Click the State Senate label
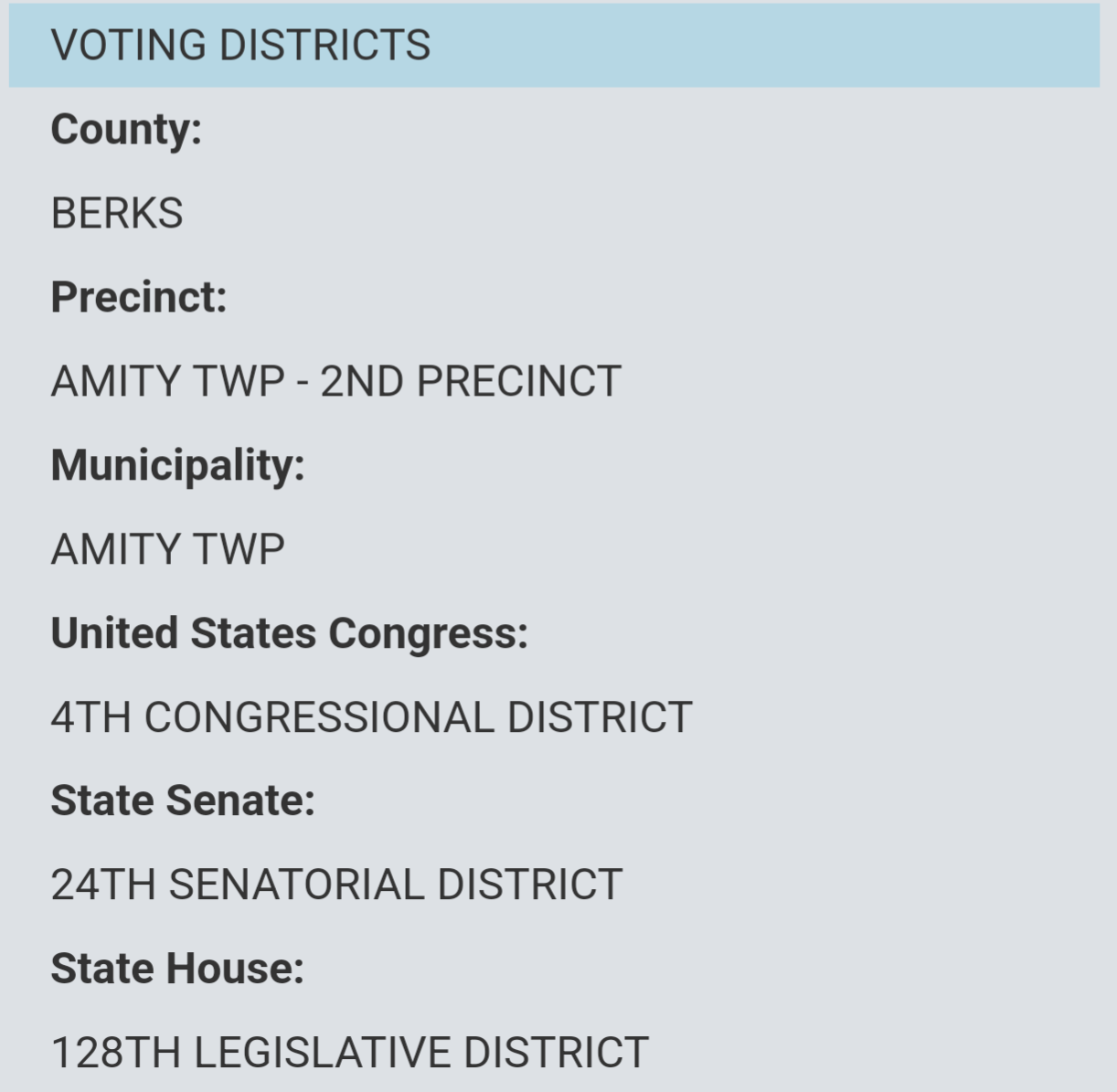This screenshot has height=1092, width=1117. pos(183,800)
